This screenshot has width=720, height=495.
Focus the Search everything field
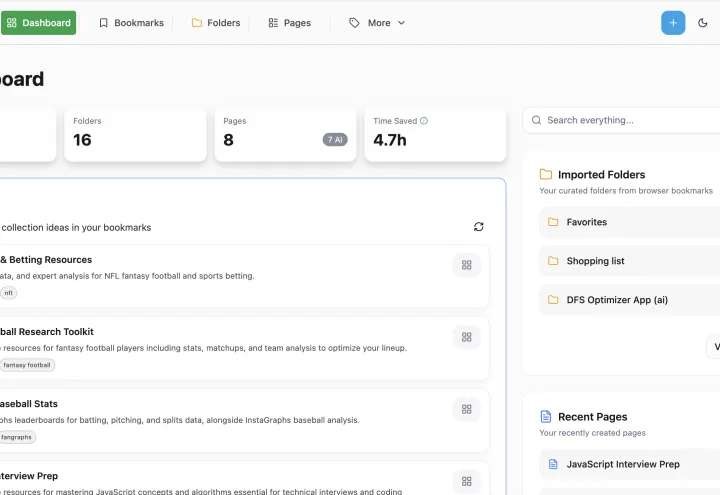click(621, 120)
